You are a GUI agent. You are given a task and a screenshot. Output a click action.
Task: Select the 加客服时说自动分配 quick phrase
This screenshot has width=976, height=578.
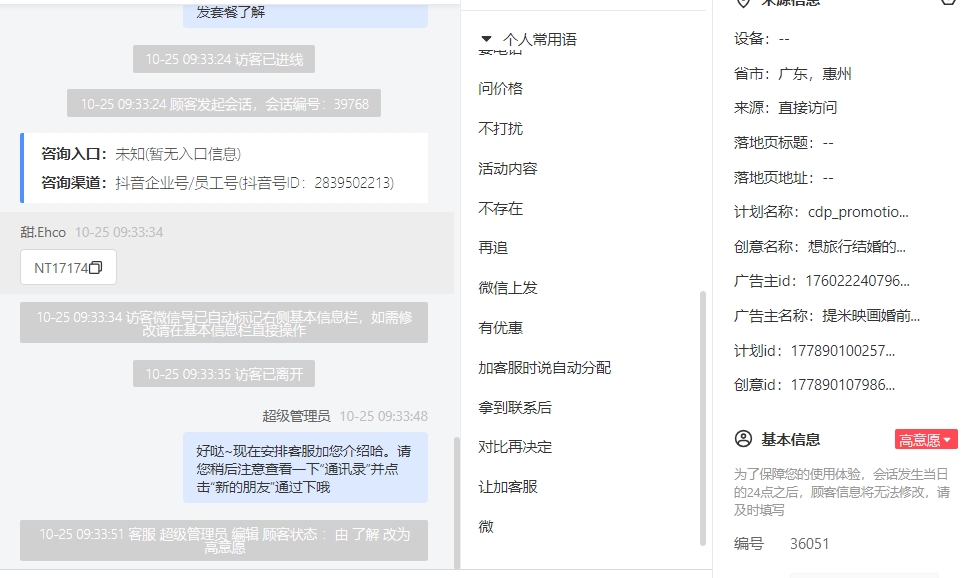[x=545, y=367]
